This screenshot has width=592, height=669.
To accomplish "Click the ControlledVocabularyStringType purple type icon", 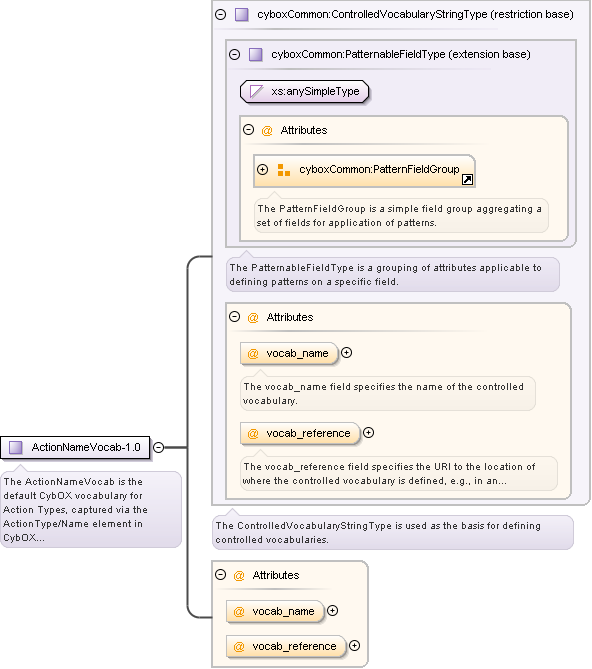I will click(x=242, y=15).
